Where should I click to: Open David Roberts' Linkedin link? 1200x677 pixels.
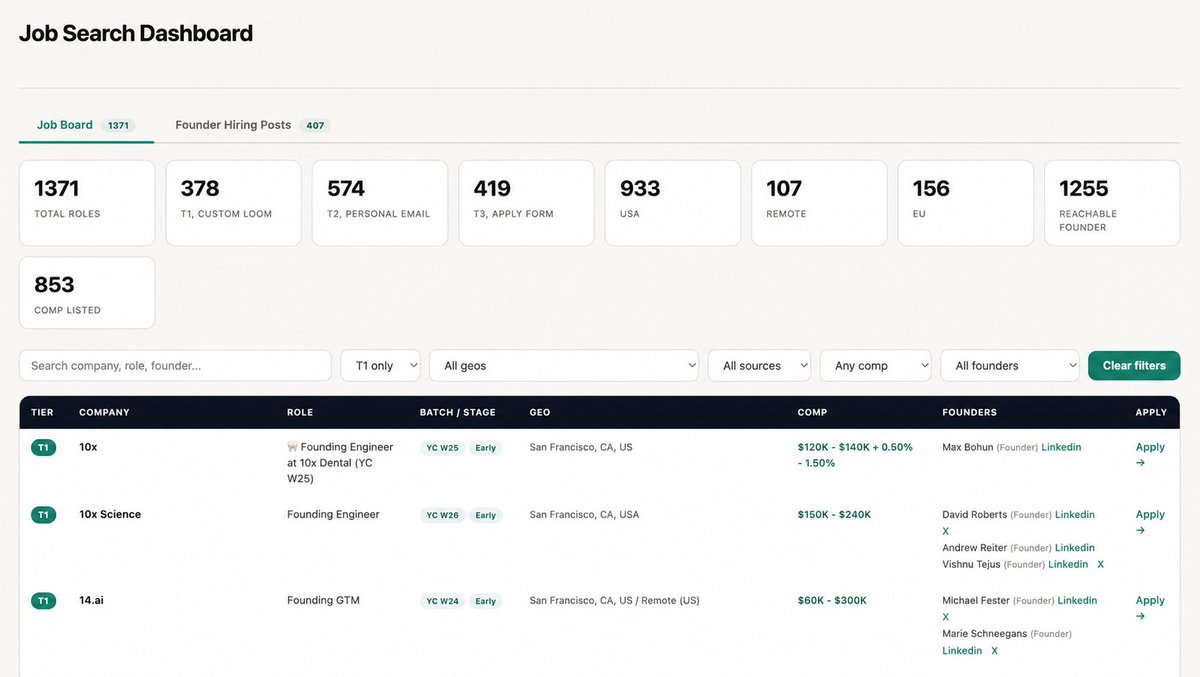pyautogui.click(x=1075, y=514)
